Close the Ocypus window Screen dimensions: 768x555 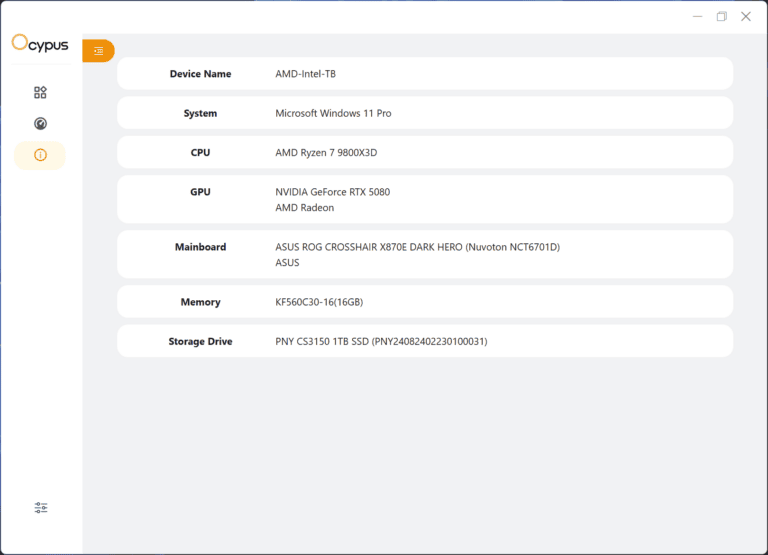coord(746,16)
